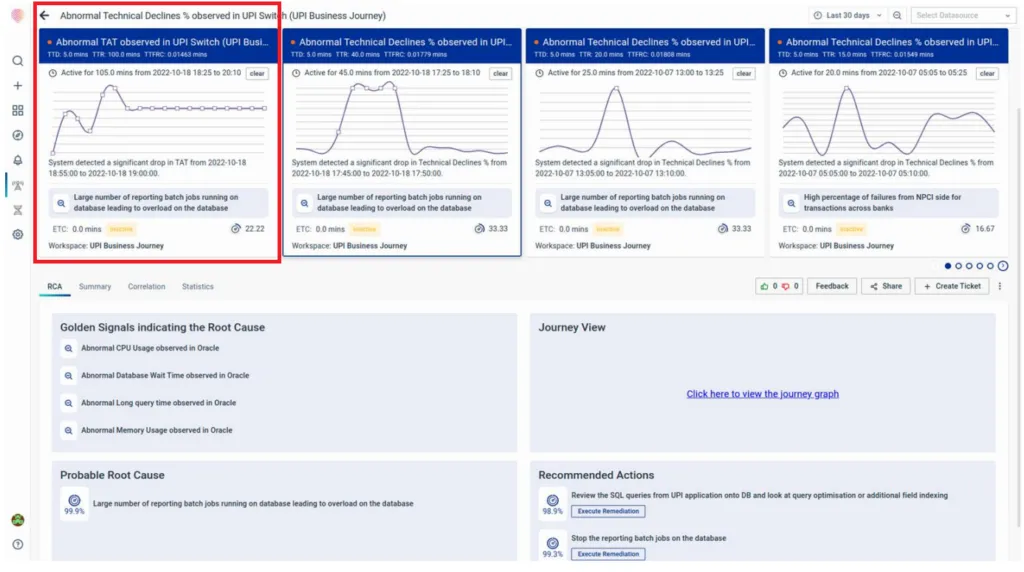Execute Remediation for reviewing the SQL queries
This screenshot has height=572, width=1024.
click(x=608, y=511)
